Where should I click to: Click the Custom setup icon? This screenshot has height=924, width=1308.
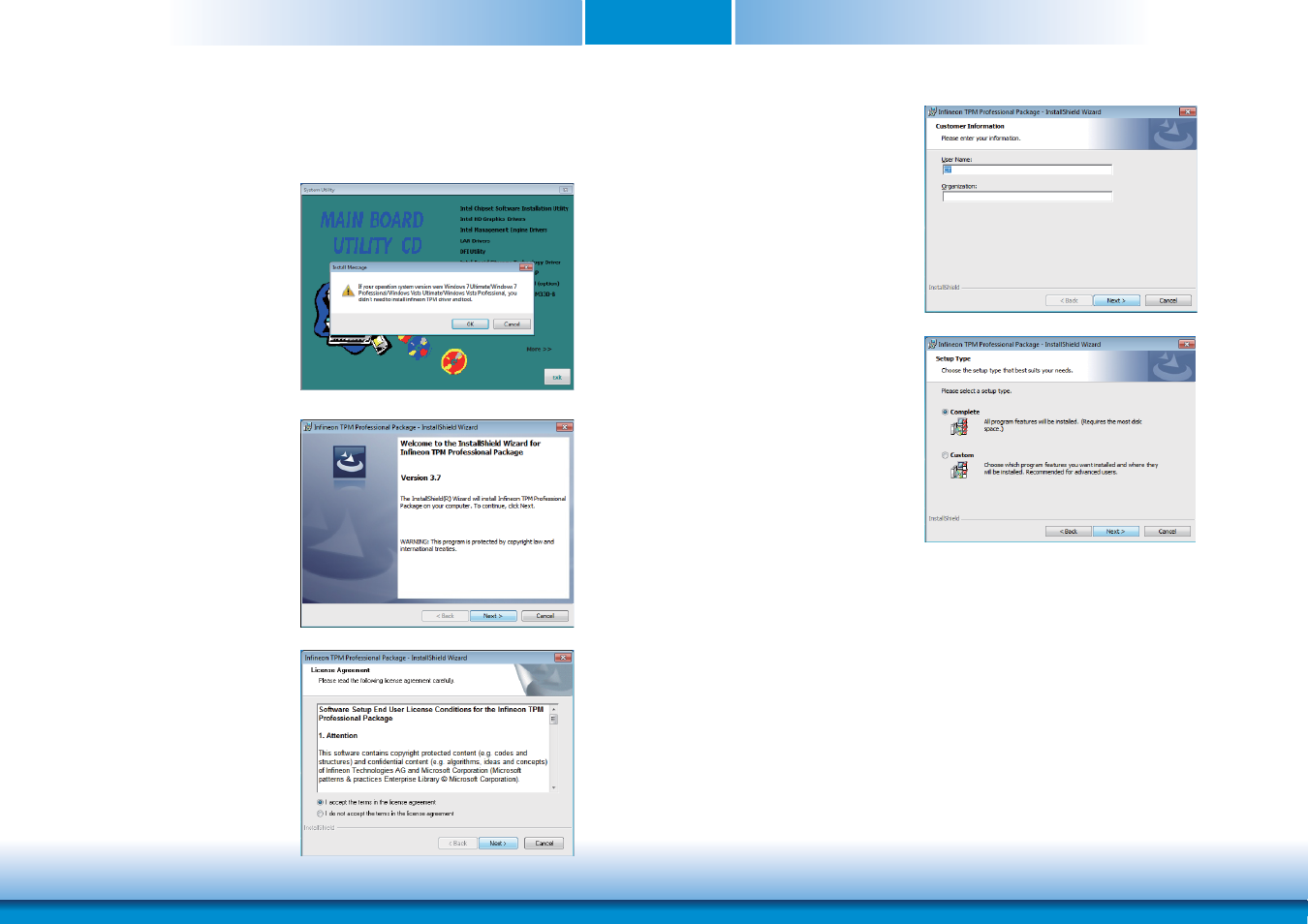(x=959, y=470)
